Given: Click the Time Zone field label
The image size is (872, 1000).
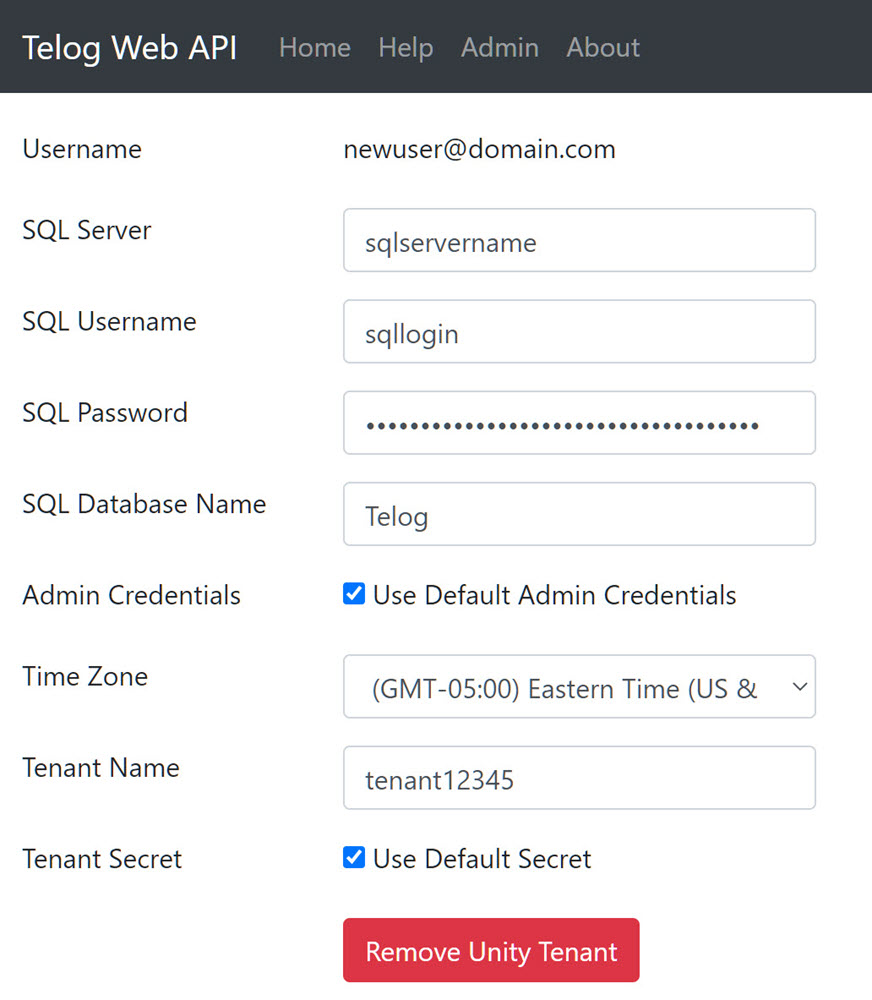Looking at the screenshot, I should click(85, 676).
